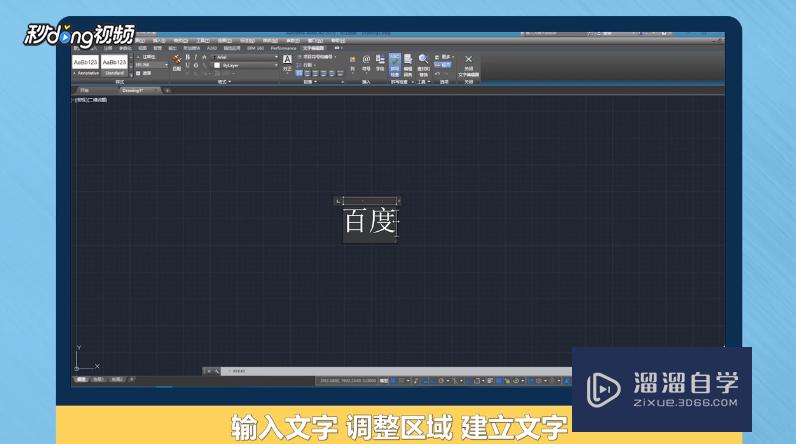Image resolution: width=796 pixels, height=444 pixels.
Task: Open the Line Spacing 行距 dropdown
Action: coord(305,65)
